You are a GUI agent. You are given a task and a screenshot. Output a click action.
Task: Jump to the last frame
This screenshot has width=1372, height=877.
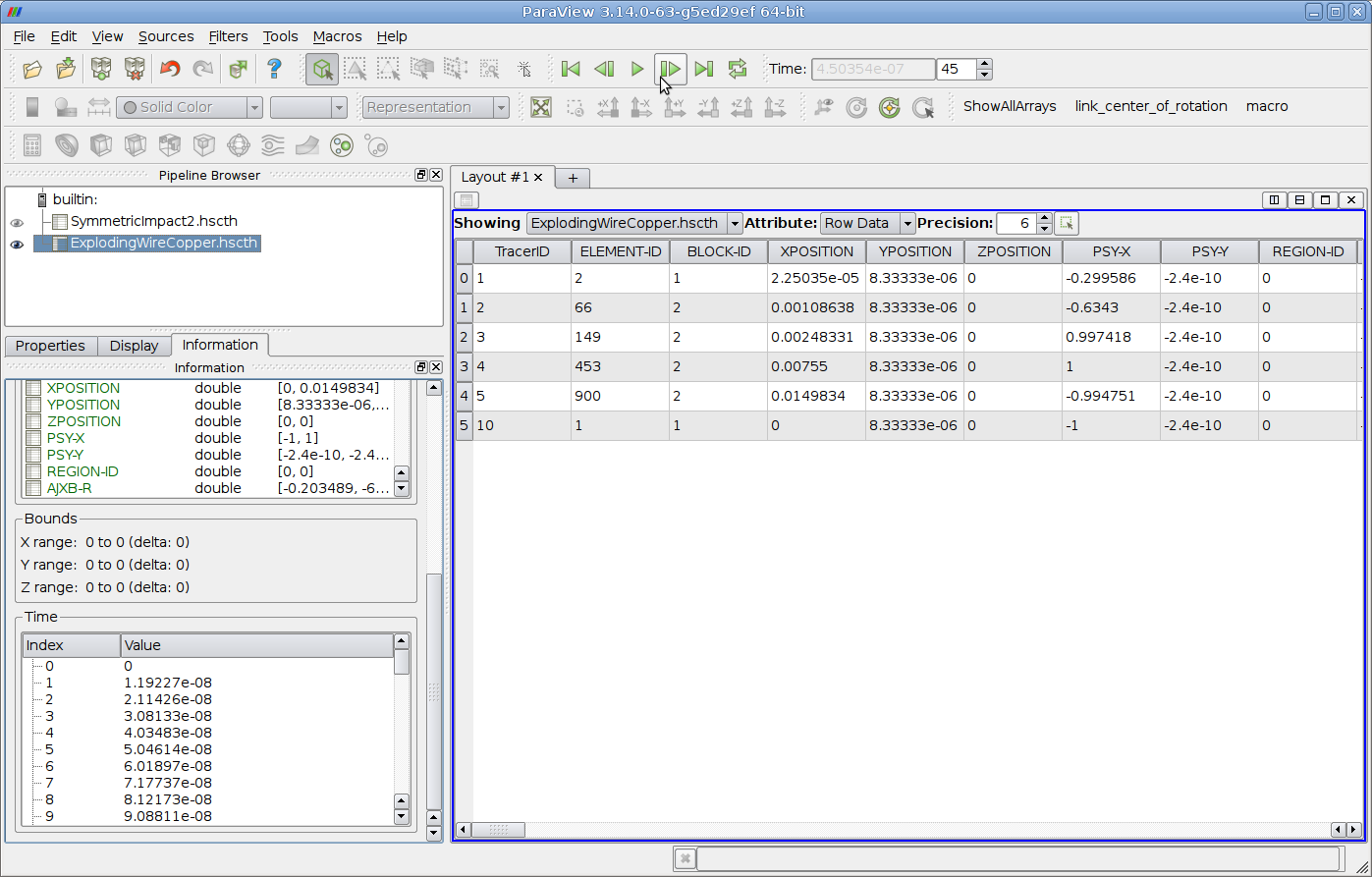[x=703, y=69]
